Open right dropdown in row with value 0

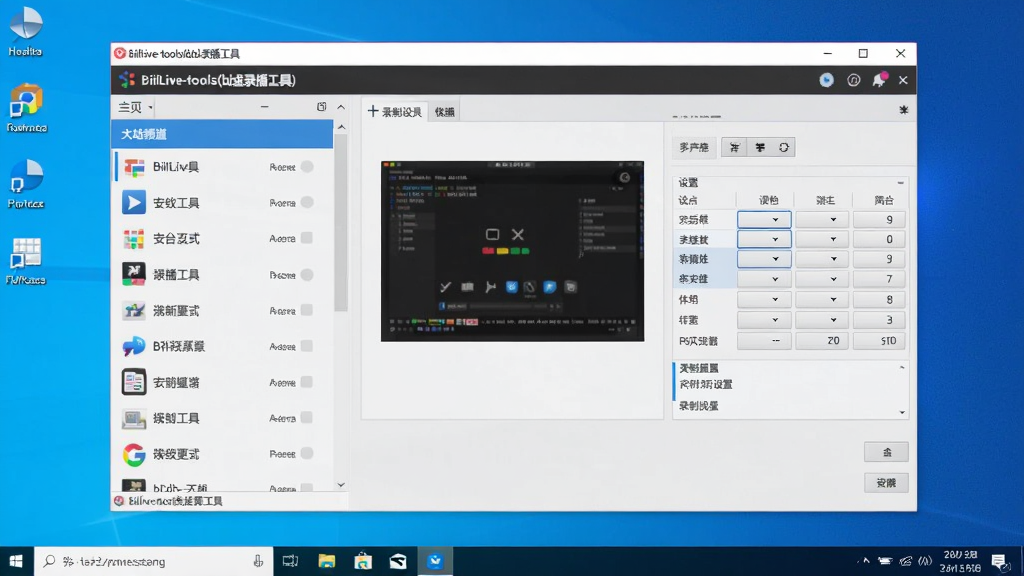point(822,239)
